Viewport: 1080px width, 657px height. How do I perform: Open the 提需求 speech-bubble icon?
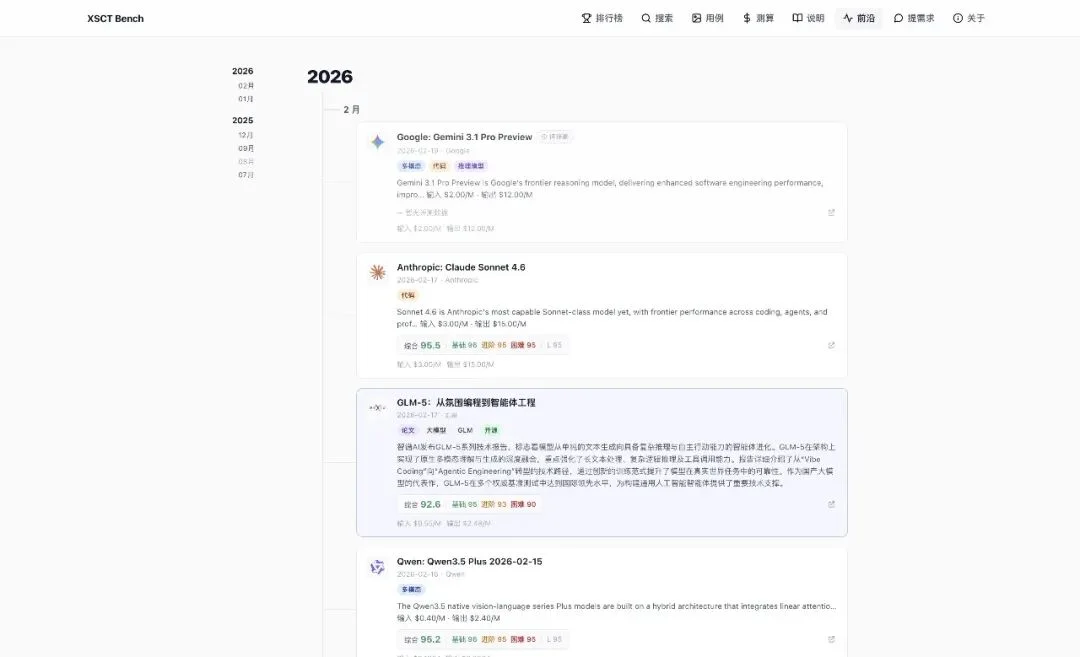pyautogui.click(x=900, y=17)
